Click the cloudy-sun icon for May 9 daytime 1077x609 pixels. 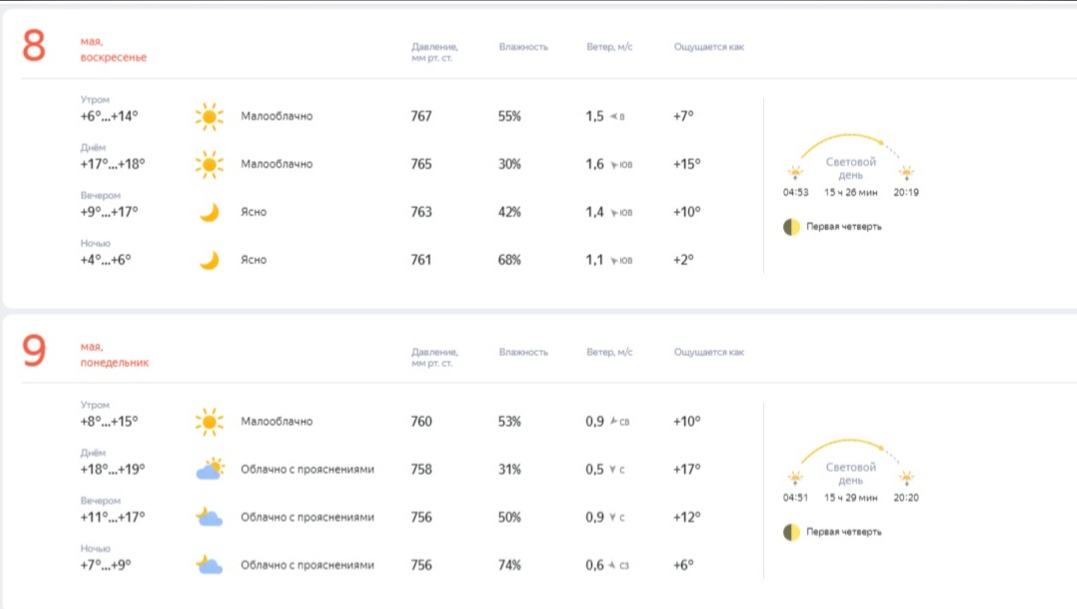coord(209,469)
